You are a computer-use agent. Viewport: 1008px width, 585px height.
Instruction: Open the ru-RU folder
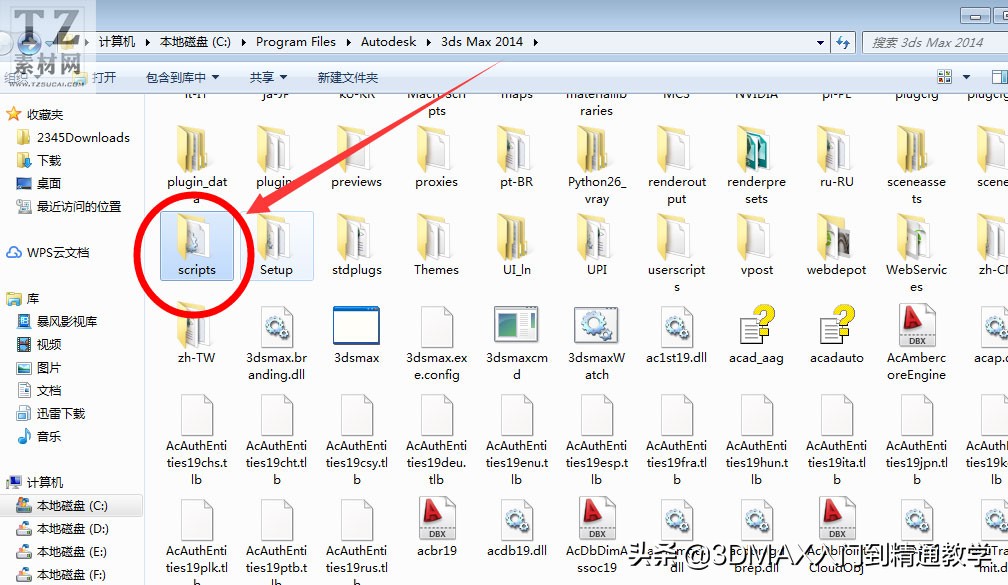pos(836,158)
